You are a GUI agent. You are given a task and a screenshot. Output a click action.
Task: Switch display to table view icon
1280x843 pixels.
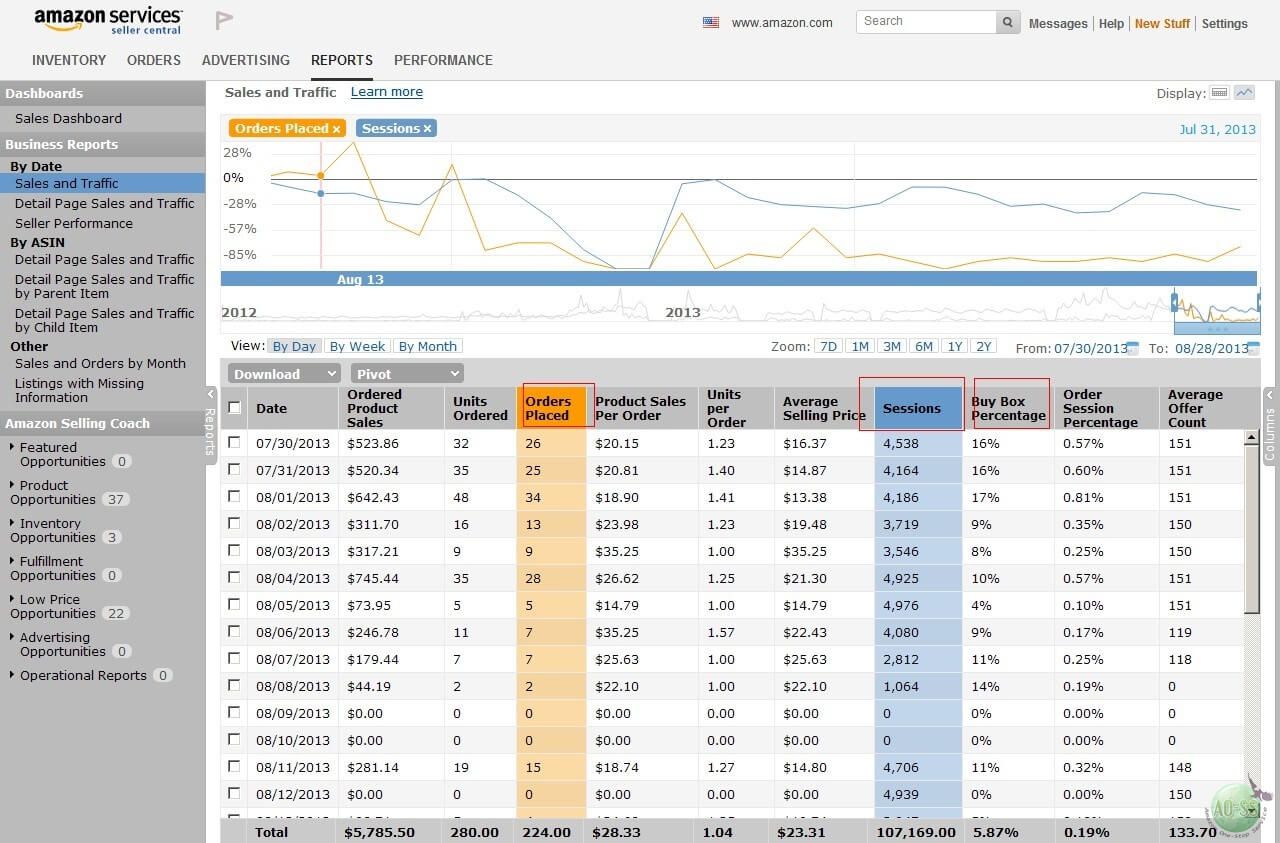1219,93
